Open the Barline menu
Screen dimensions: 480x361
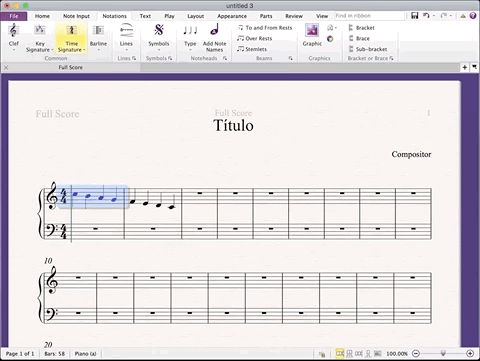(x=98, y=37)
